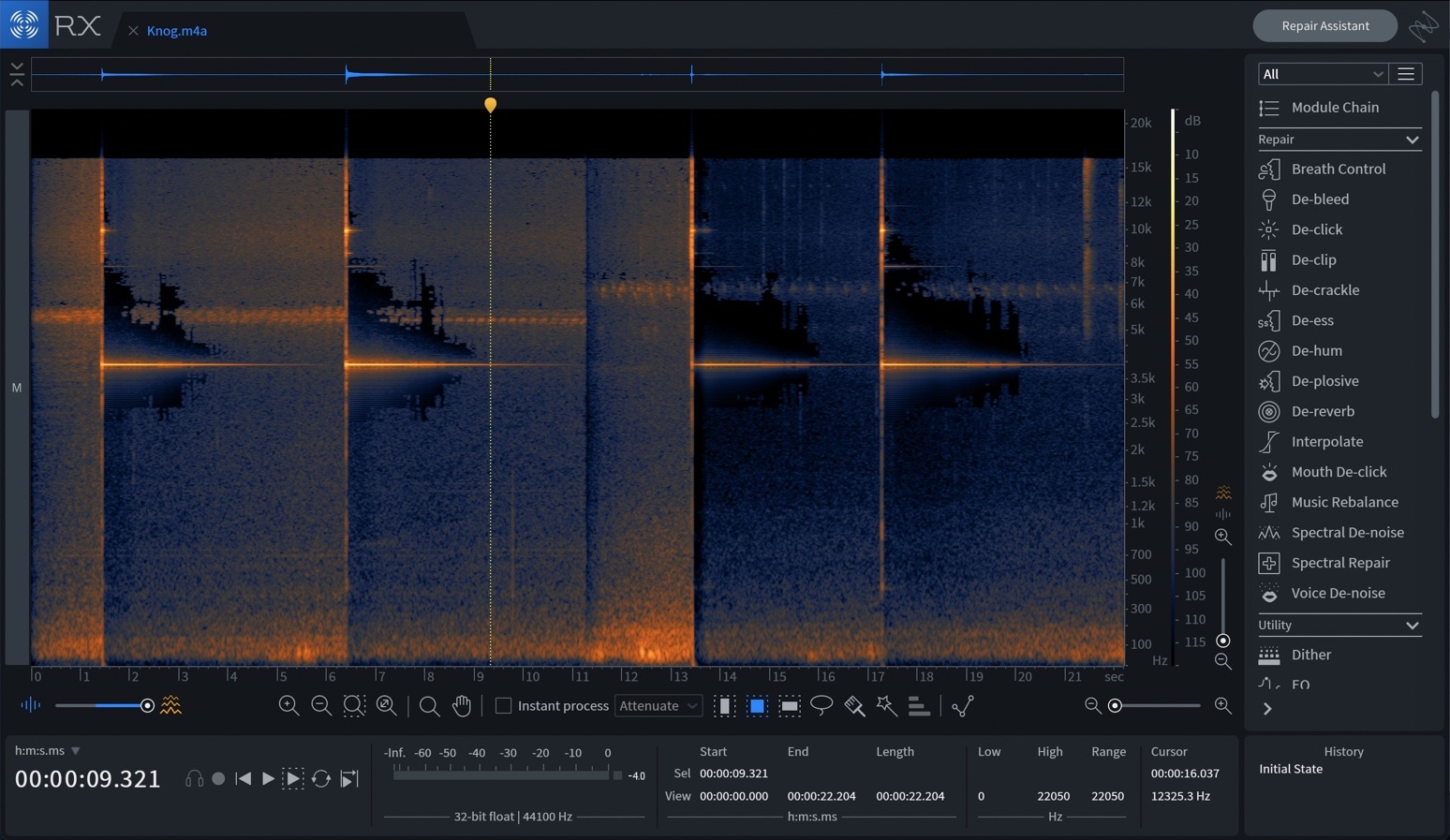Click the Repair Assistant button
This screenshot has height=840, width=1450.
click(1324, 25)
